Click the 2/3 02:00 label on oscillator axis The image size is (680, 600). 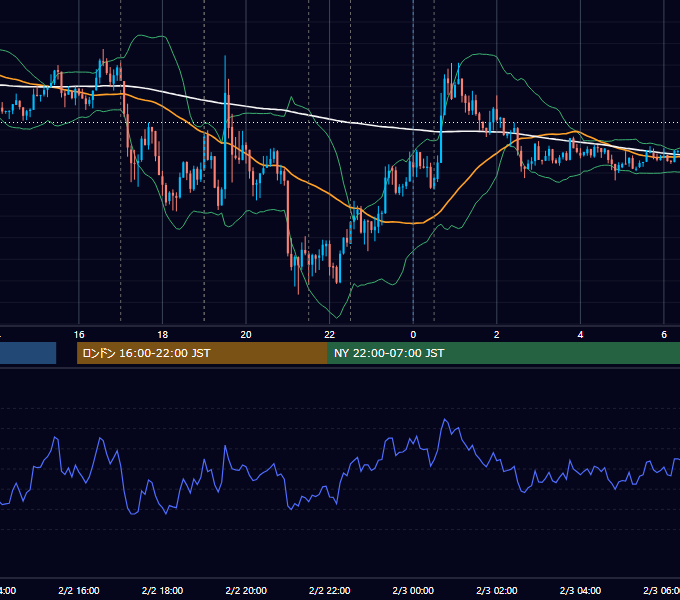[x=497, y=590]
